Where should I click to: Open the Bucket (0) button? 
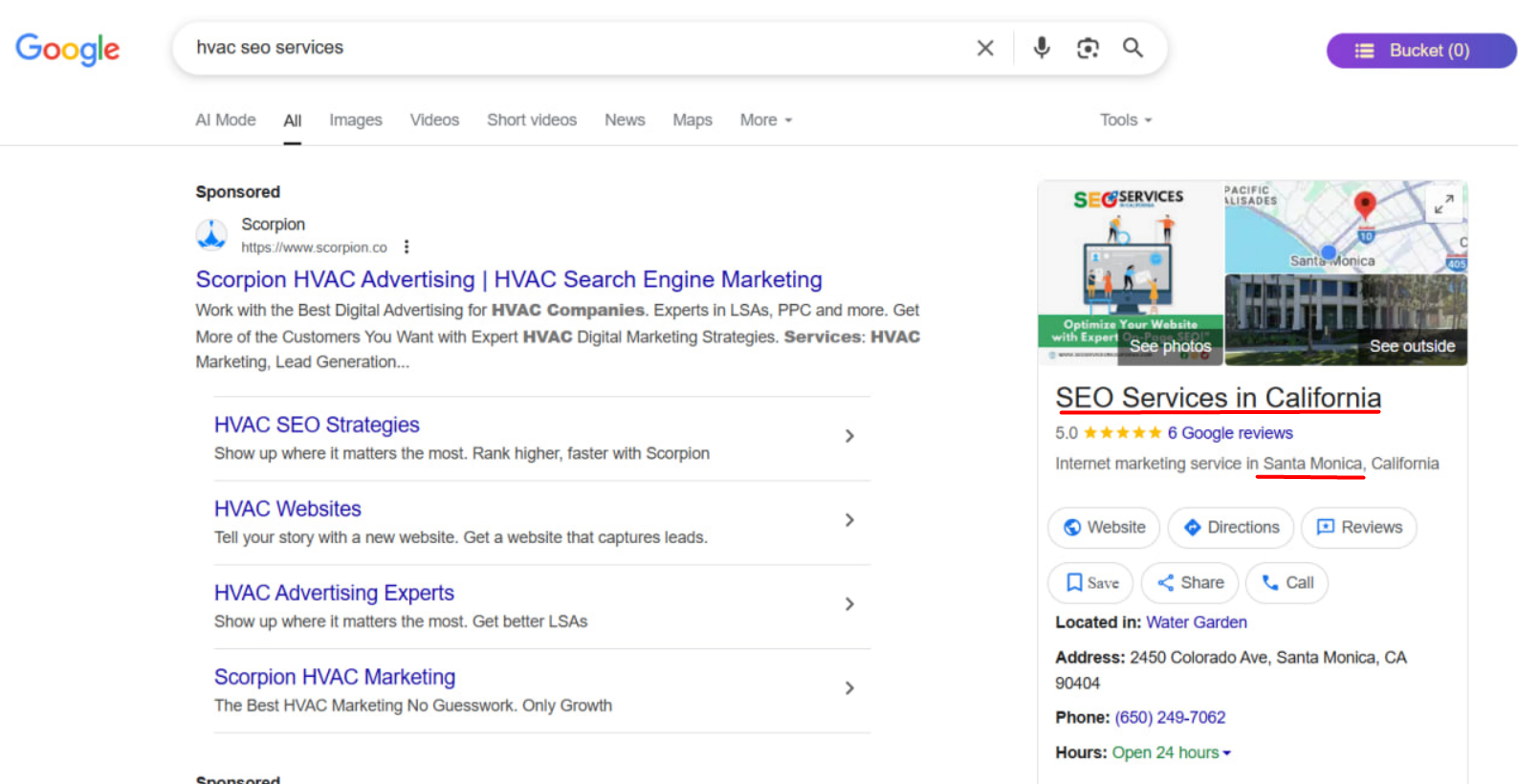coord(1421,51)
